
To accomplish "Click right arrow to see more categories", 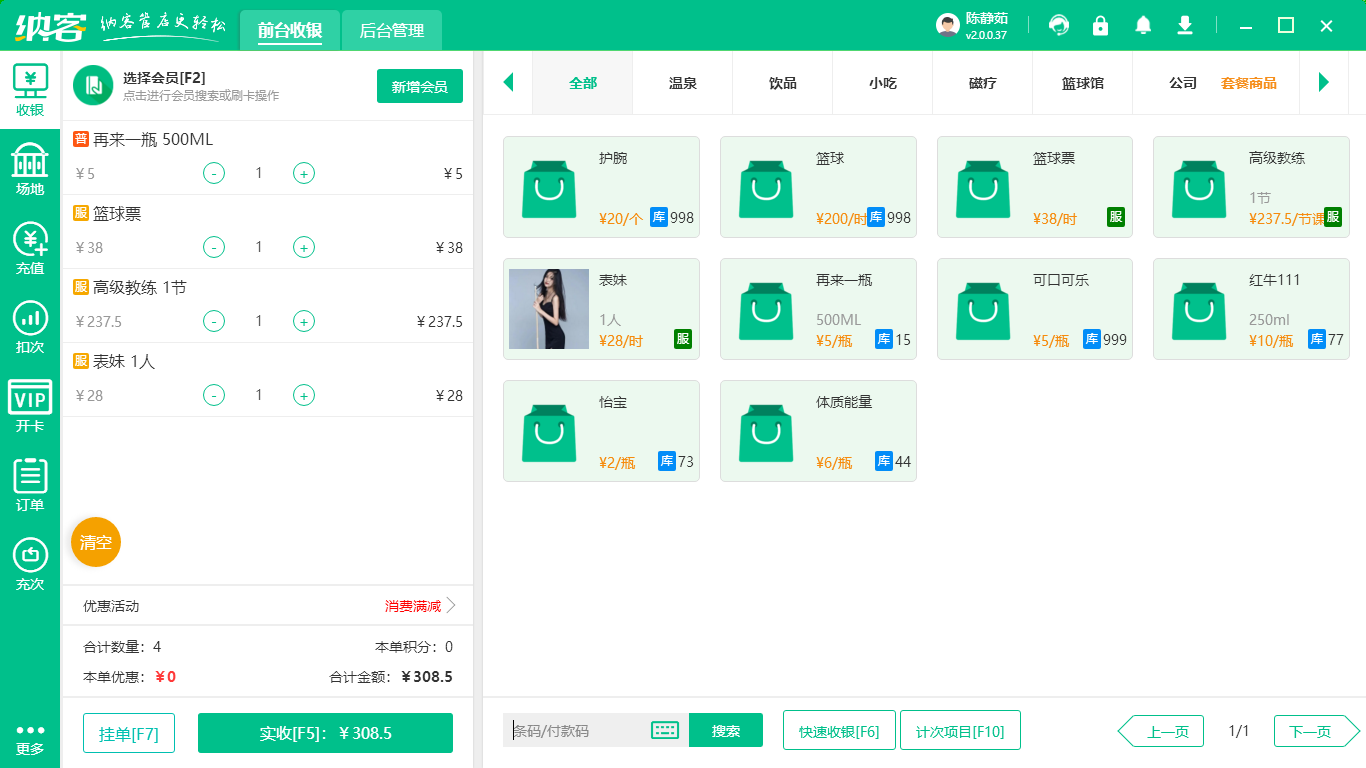I will pos(1324,83).
